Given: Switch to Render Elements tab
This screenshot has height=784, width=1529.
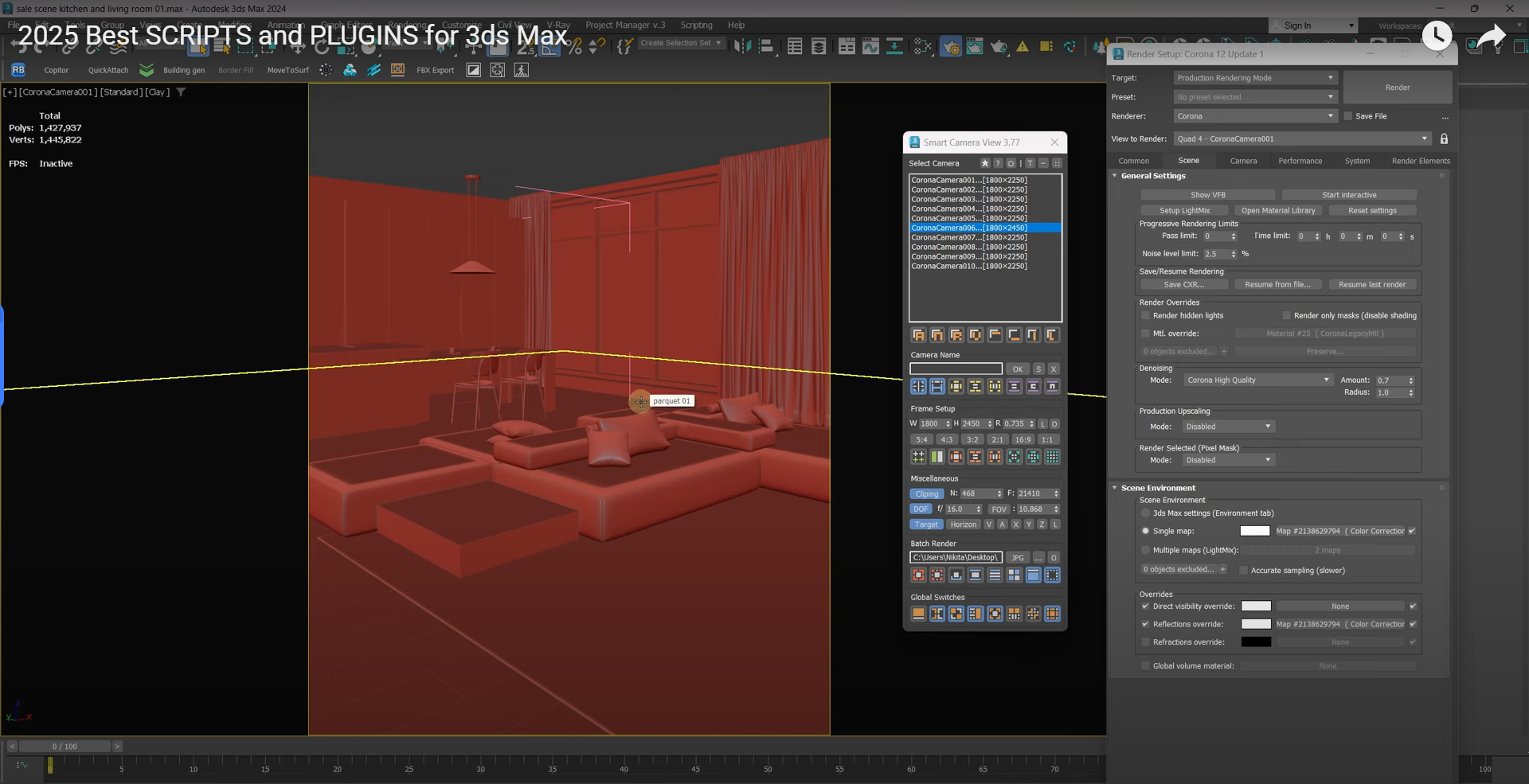Looking at the screenshot, I should coord(1421,161).
